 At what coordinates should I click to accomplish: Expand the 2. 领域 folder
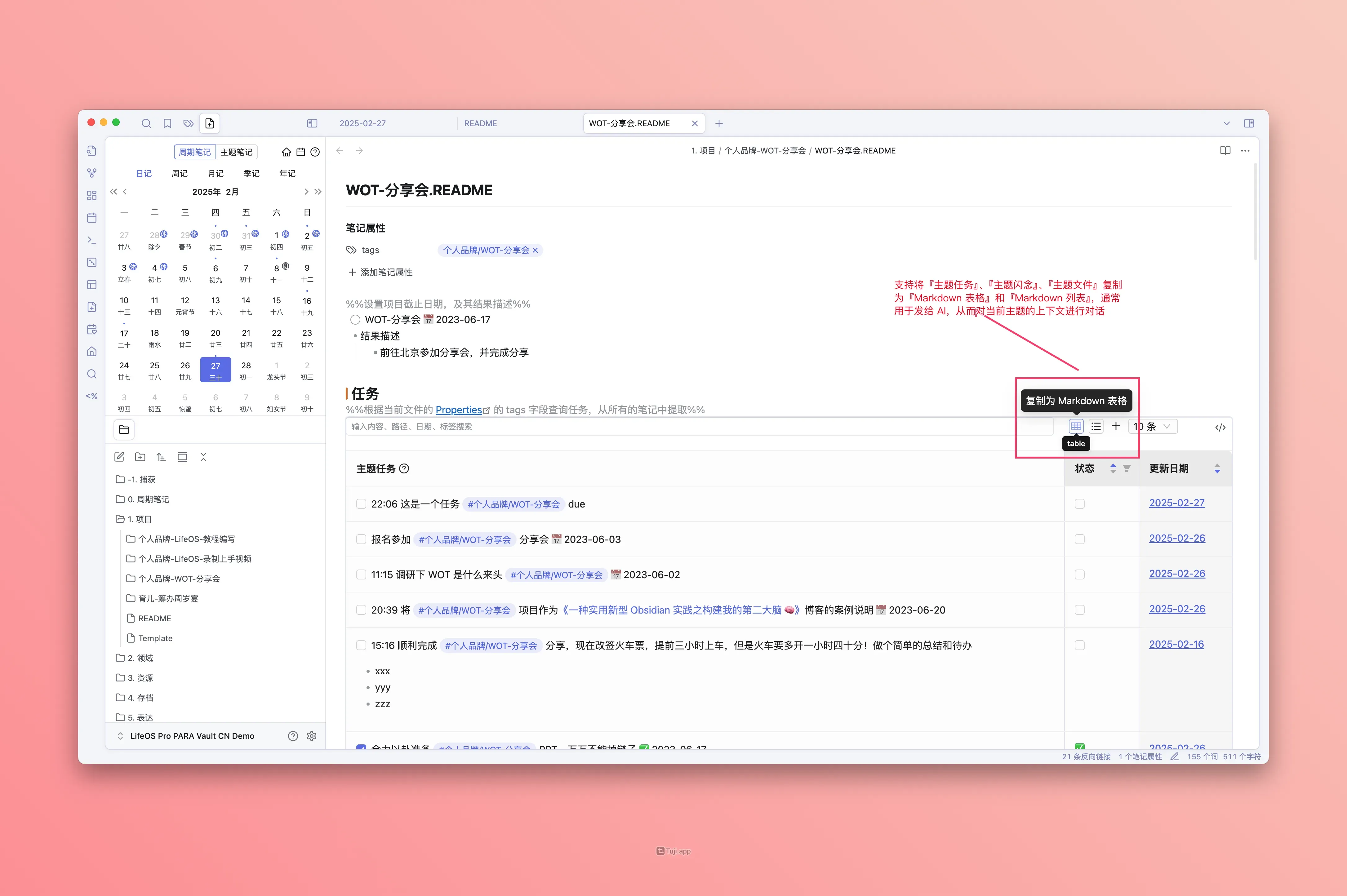coord(140,658)
